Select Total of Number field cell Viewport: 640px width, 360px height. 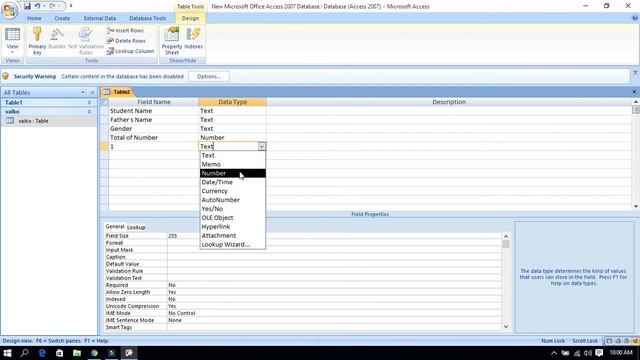pyautogui.click(x=153, y=138)
